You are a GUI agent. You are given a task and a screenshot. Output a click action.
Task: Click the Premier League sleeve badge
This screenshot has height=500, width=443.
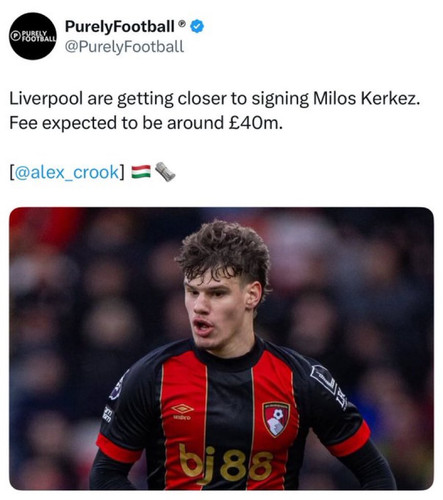(x=117, y=388)
